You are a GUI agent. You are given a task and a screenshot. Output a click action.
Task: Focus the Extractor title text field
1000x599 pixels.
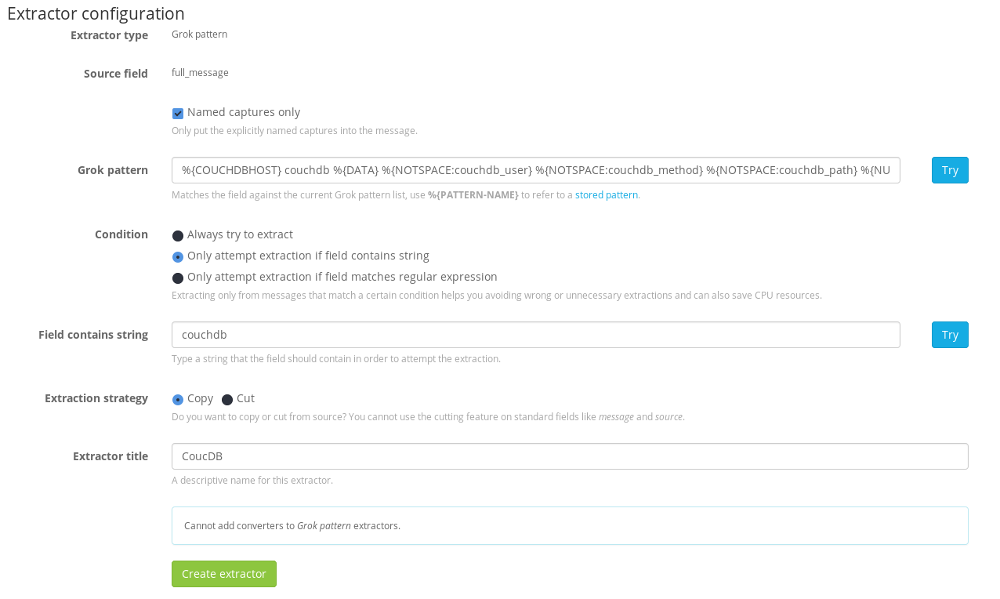tap(570, 456)
